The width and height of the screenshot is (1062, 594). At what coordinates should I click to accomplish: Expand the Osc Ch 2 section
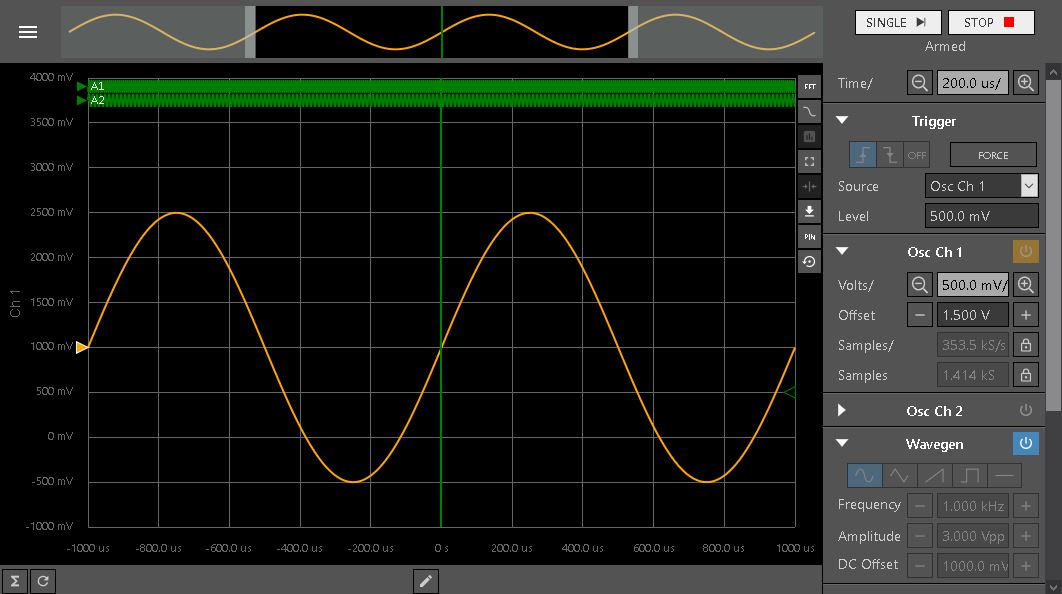click(842, 410)
